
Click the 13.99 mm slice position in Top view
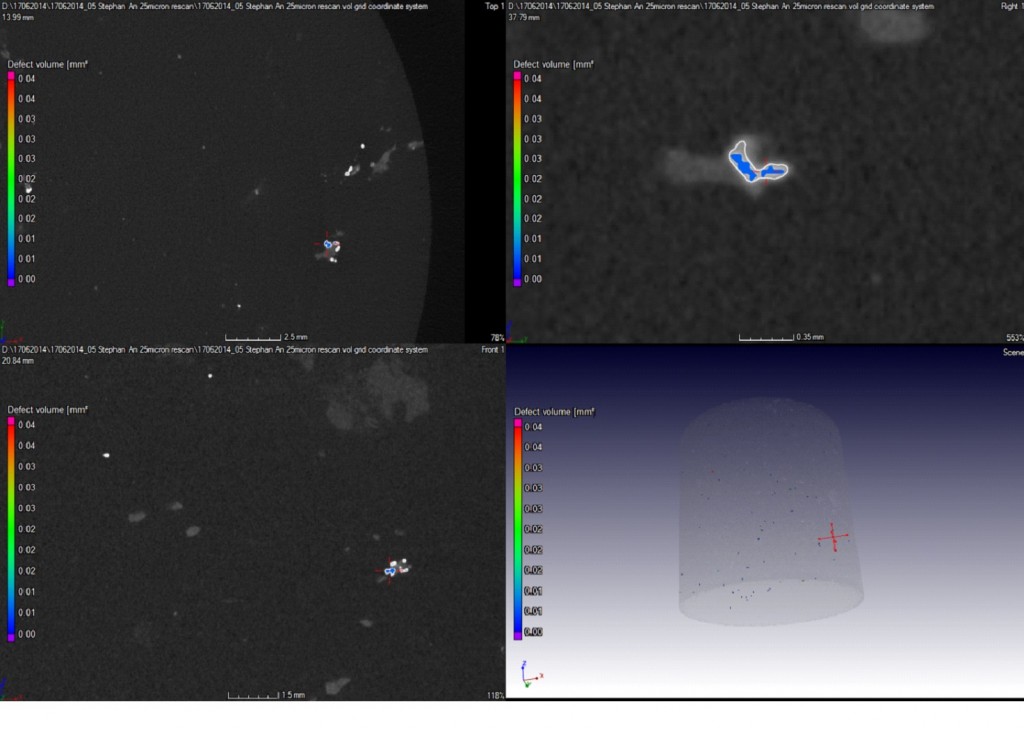pyautogui.click(x=18, y=17)
